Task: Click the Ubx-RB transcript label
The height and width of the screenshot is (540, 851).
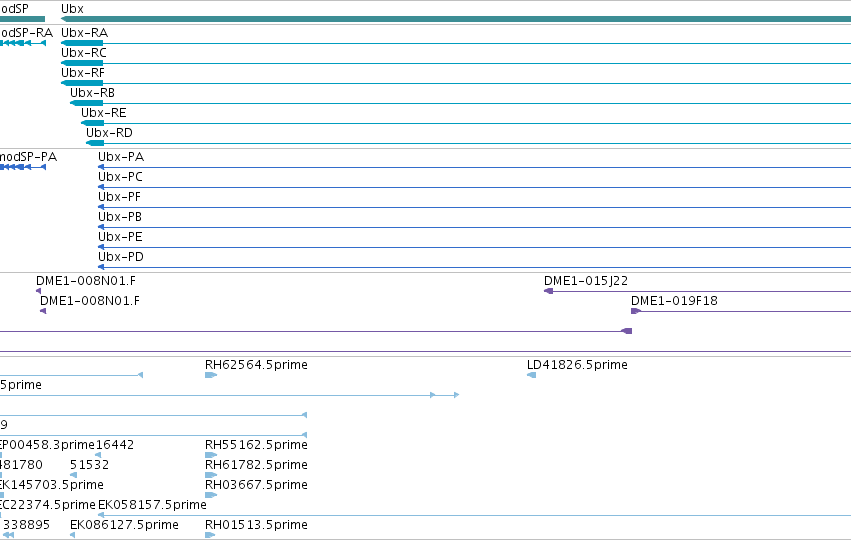Action: [92, 93]
